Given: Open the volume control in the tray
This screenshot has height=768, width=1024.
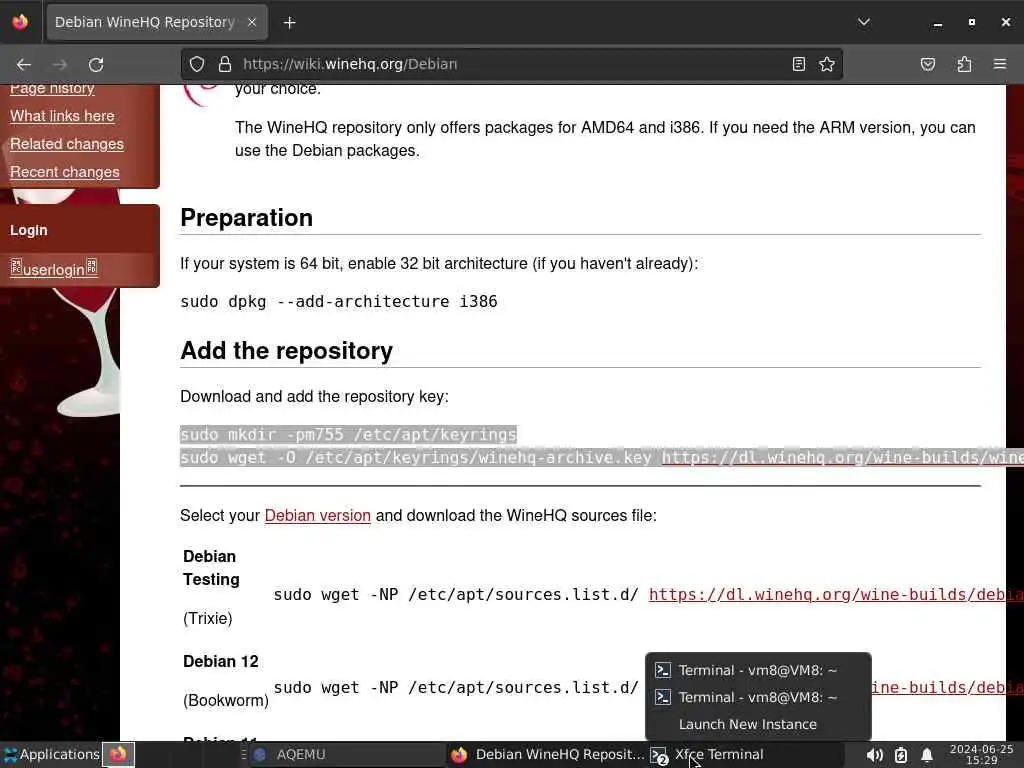Looking at the screenshot, I should click(x=874, y=756).
